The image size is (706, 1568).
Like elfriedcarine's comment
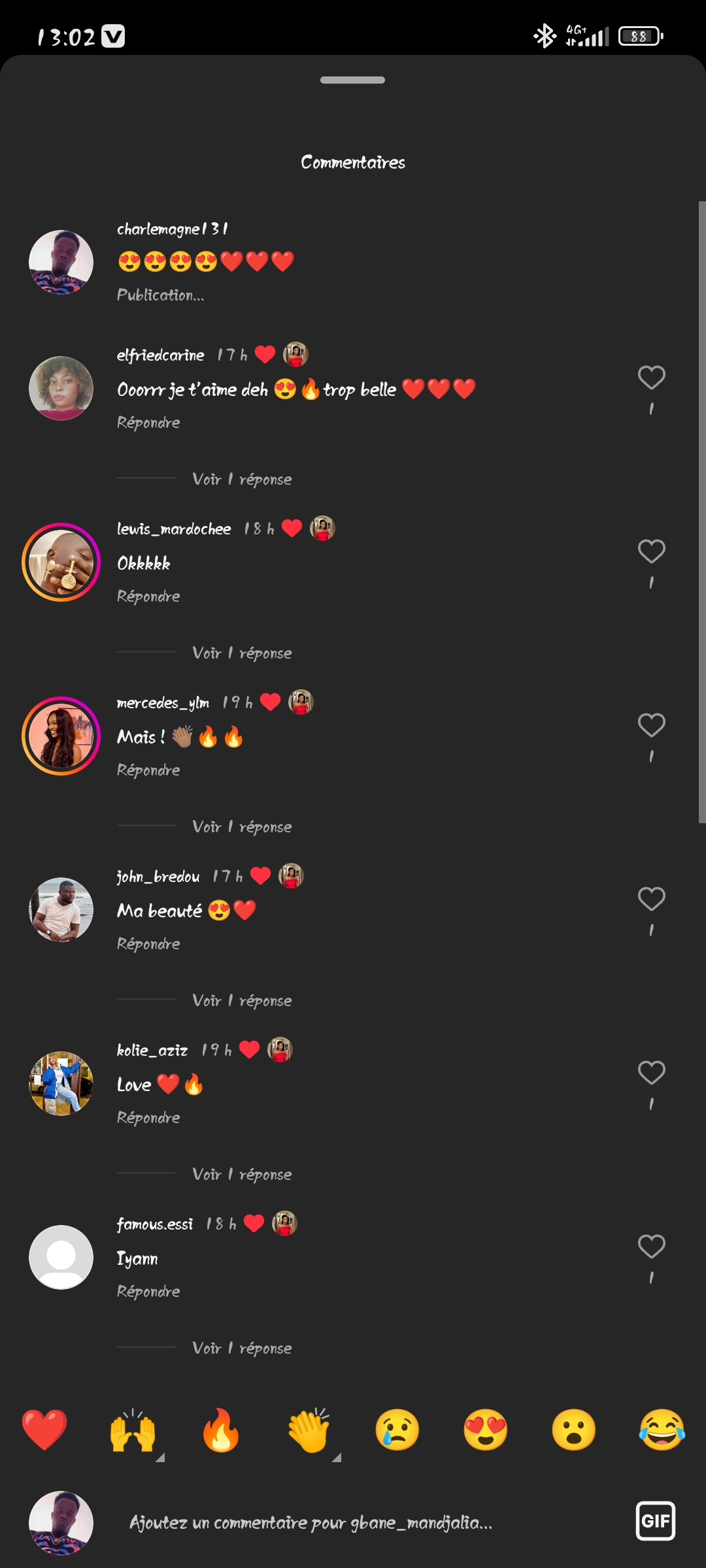click(x=651, y=378)
